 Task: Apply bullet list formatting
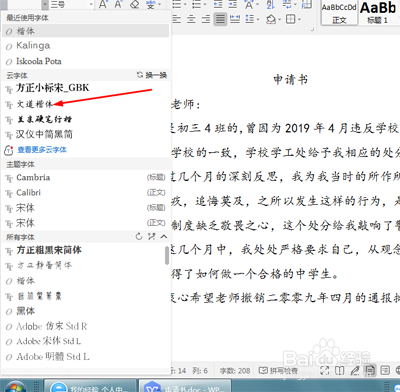click(x=177, y=4)
